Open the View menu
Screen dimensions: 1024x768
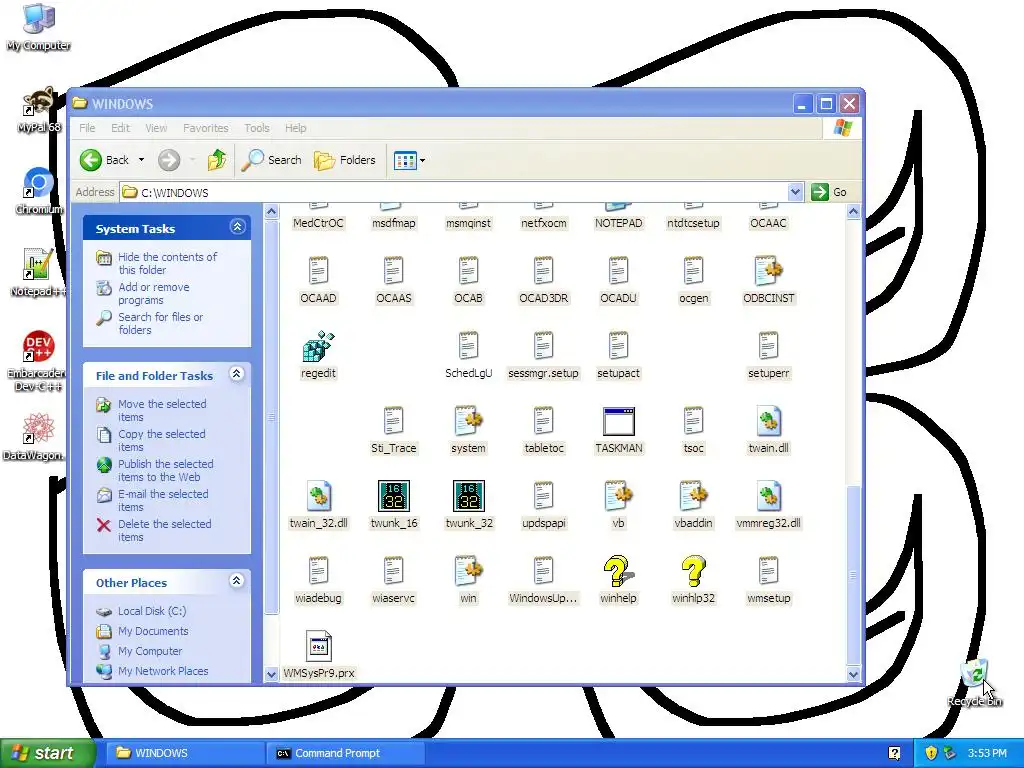pyautogui.click(x=156, y=128)
